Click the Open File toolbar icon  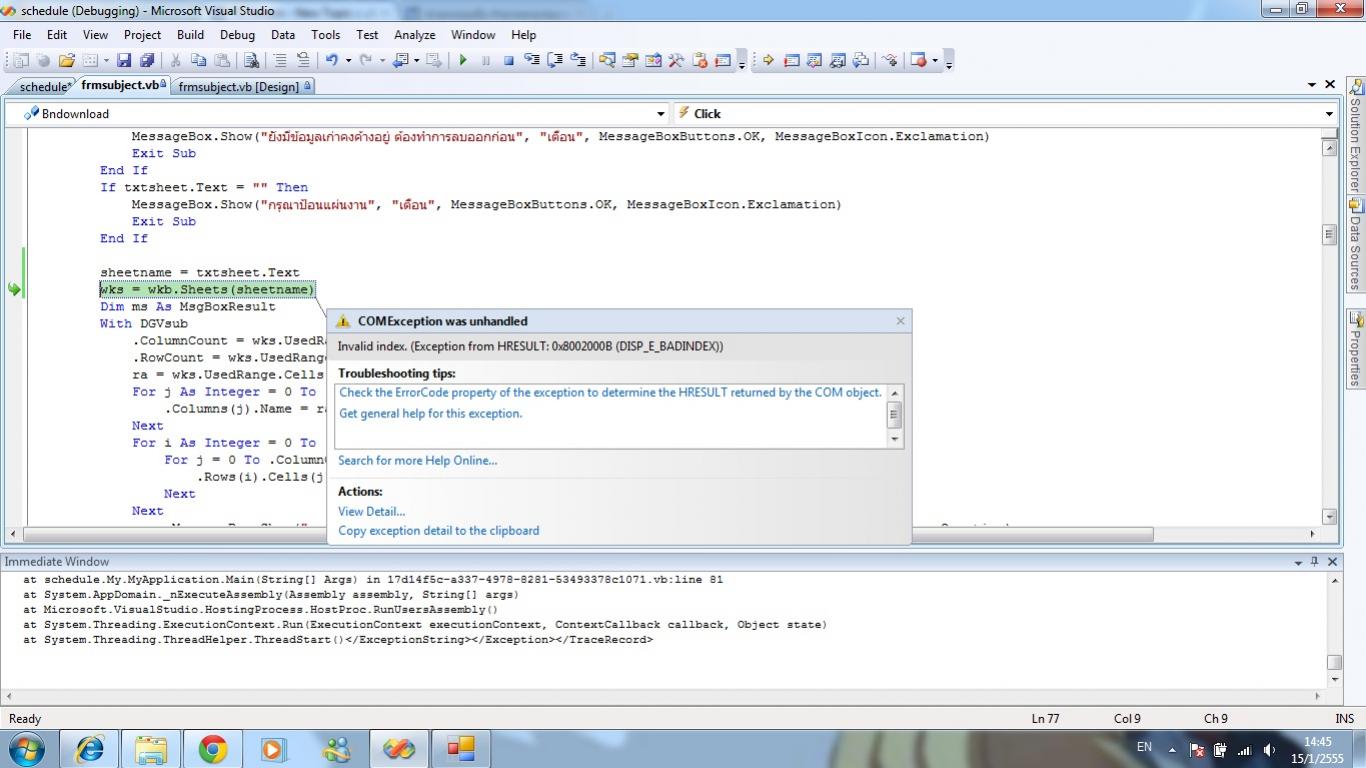[x=66, y=60]
